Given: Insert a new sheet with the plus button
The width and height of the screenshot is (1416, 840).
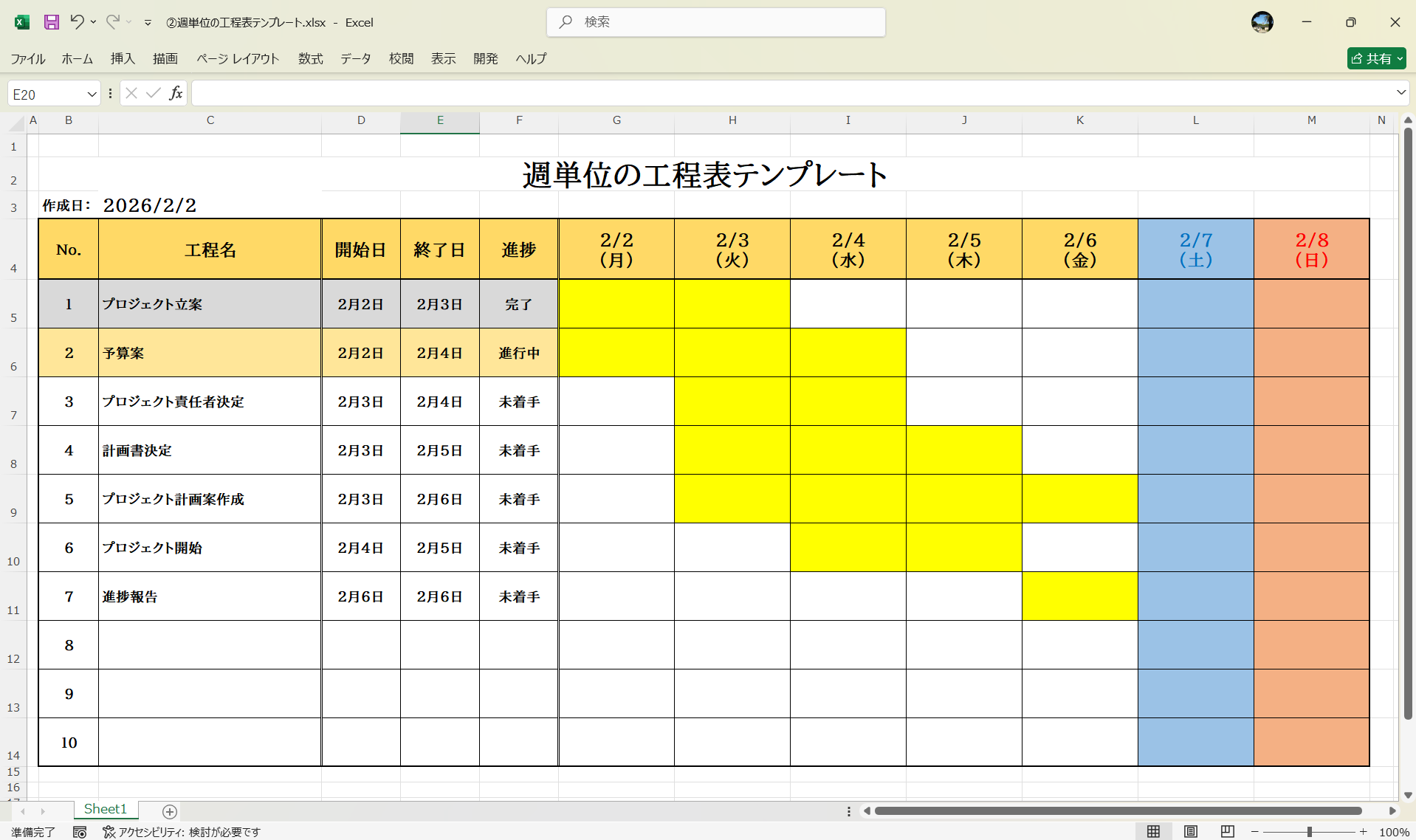Looking at the screenshot, I should (169, 812).
